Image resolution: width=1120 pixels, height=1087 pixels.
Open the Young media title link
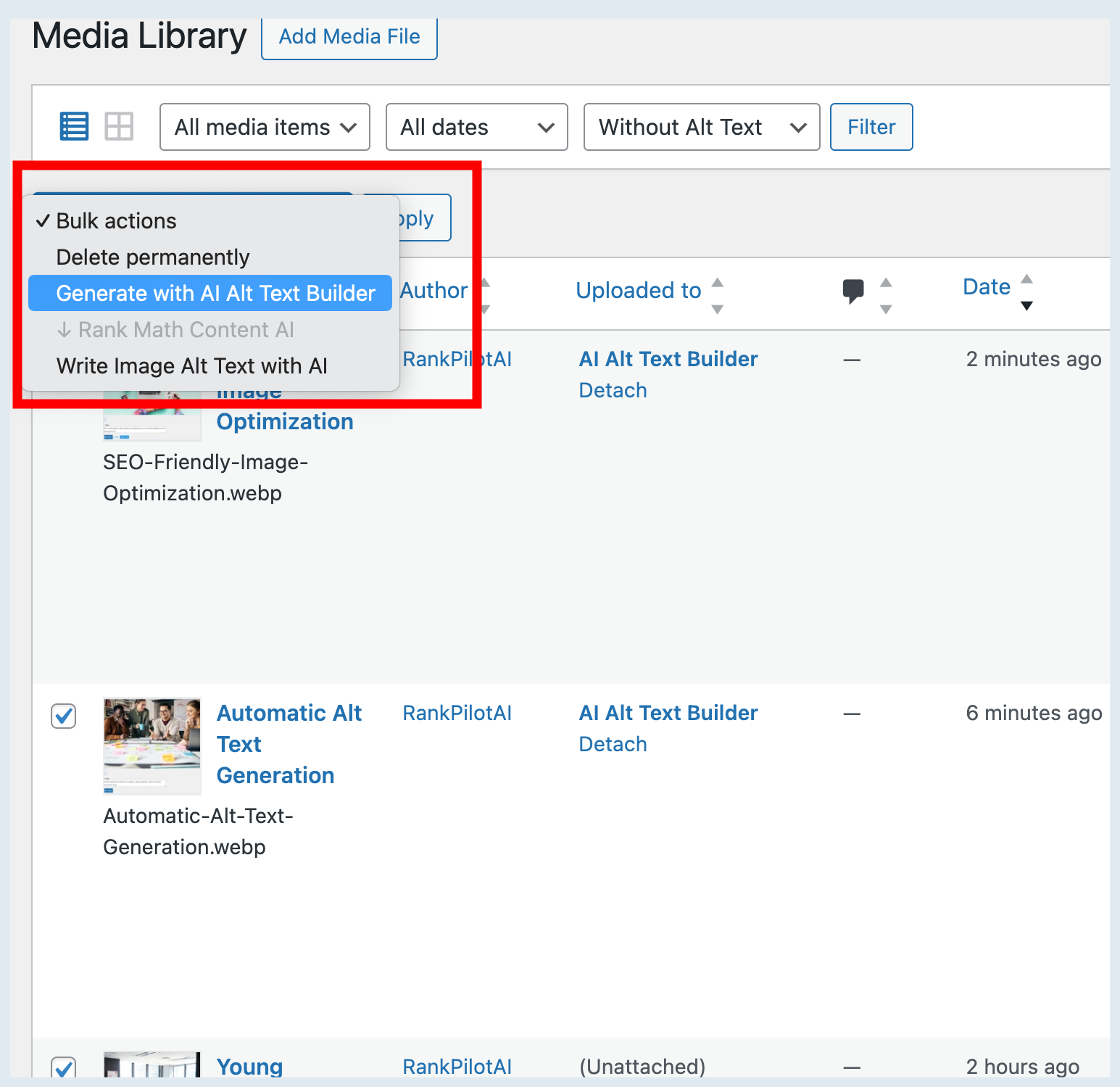point(249,1067)
